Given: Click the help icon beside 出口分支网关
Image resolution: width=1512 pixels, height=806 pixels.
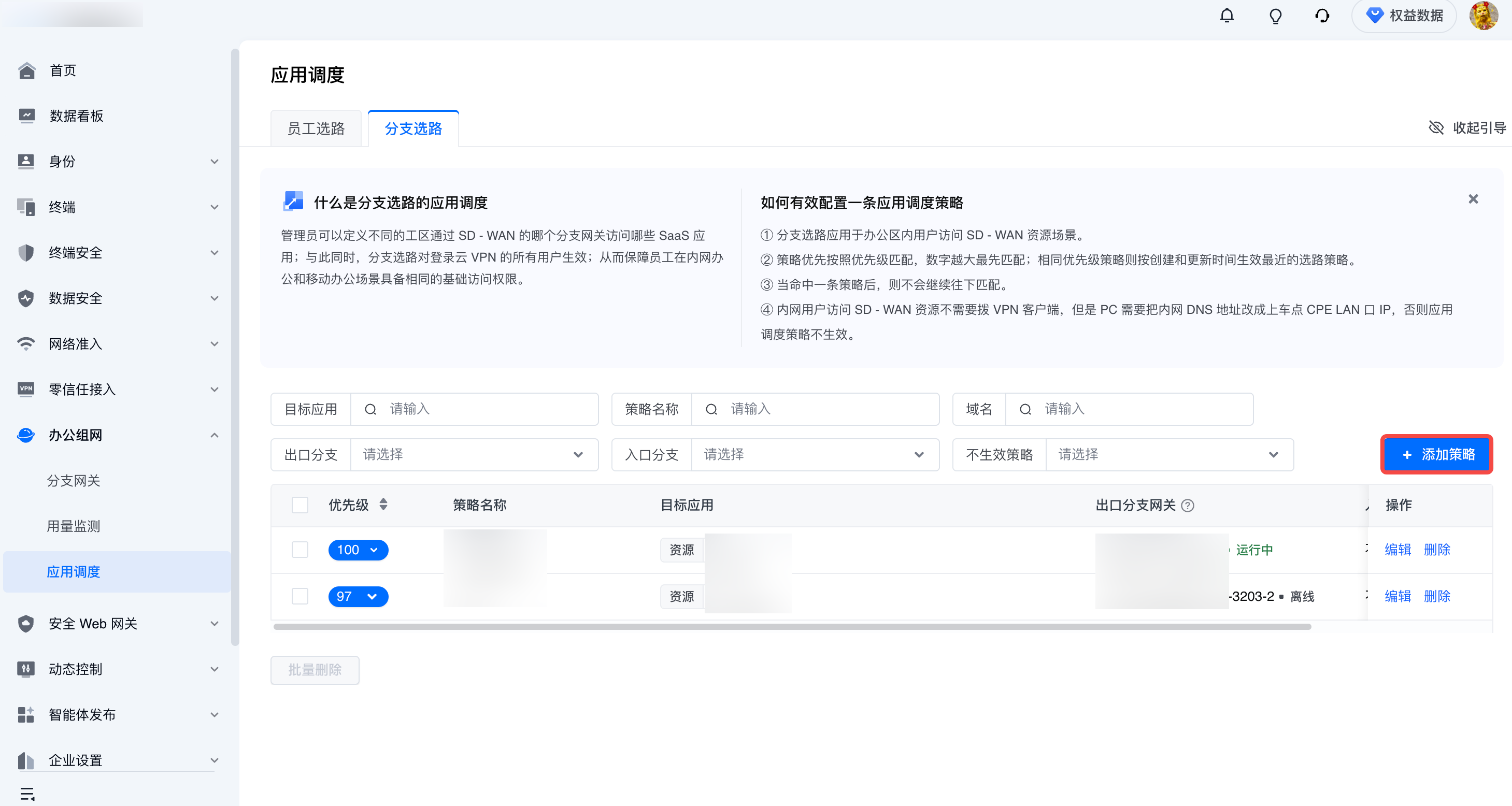Looking at the screenshot, I should pyautogui.click(x=1188, y=505).
